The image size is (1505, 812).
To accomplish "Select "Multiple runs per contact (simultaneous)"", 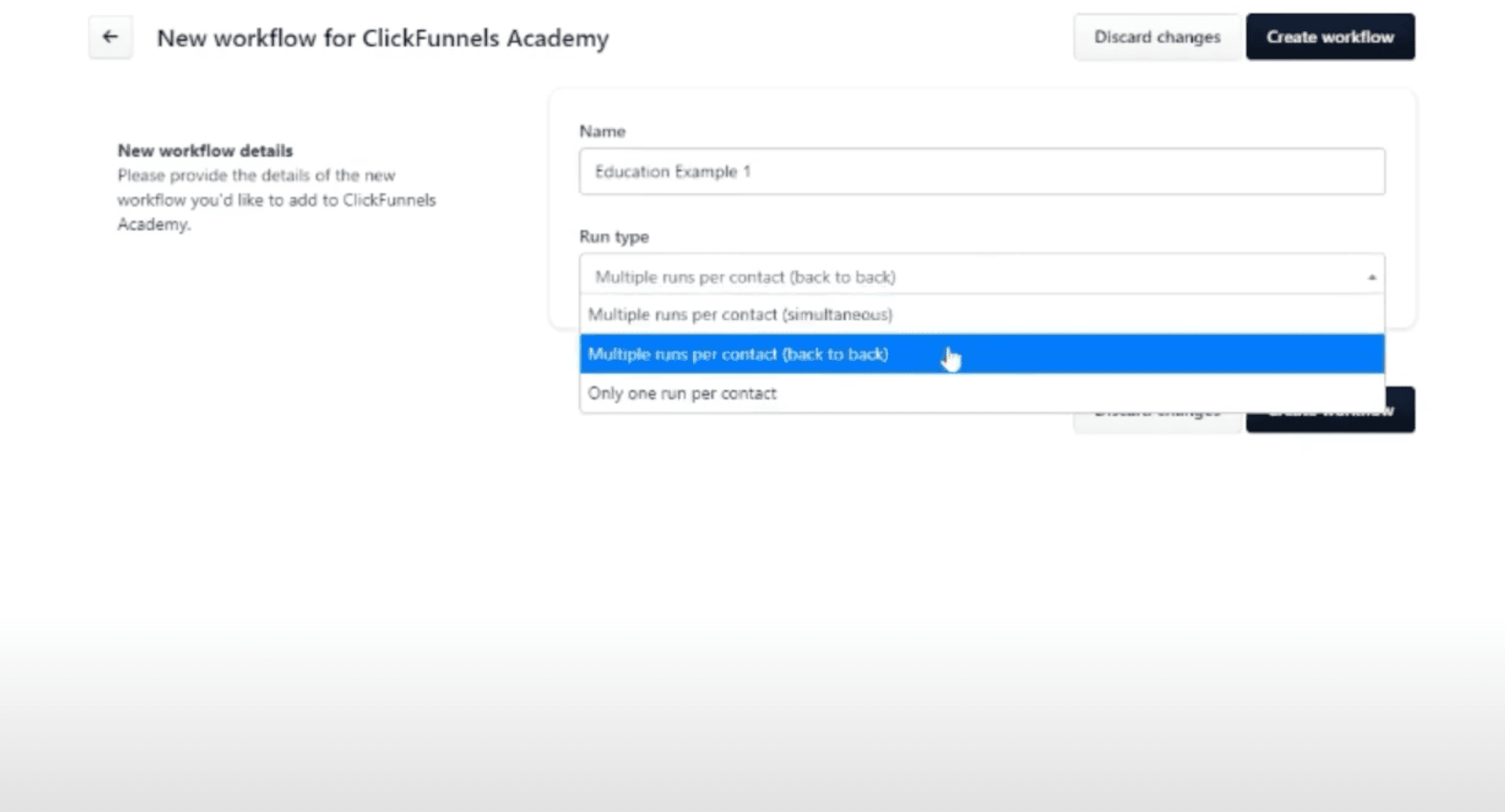I will [x=739, y=315].
